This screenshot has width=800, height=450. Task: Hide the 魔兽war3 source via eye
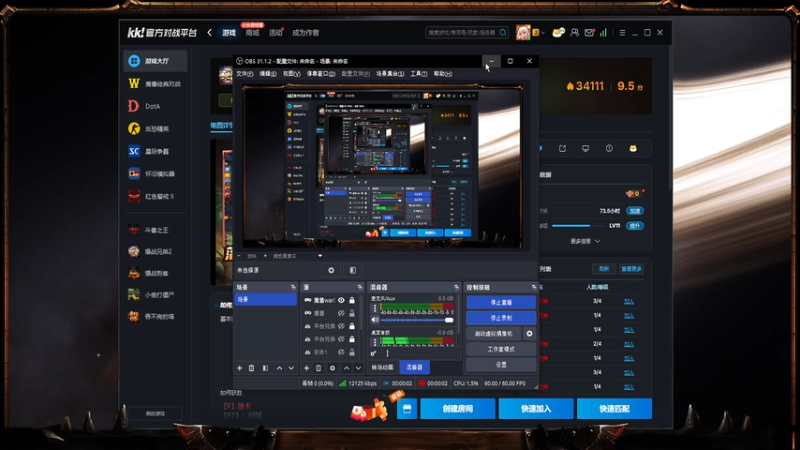click(x=341, y=301)
